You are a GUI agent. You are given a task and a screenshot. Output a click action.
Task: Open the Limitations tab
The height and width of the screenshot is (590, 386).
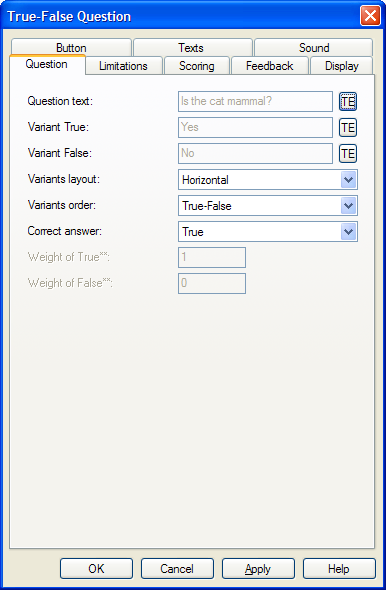124,66
